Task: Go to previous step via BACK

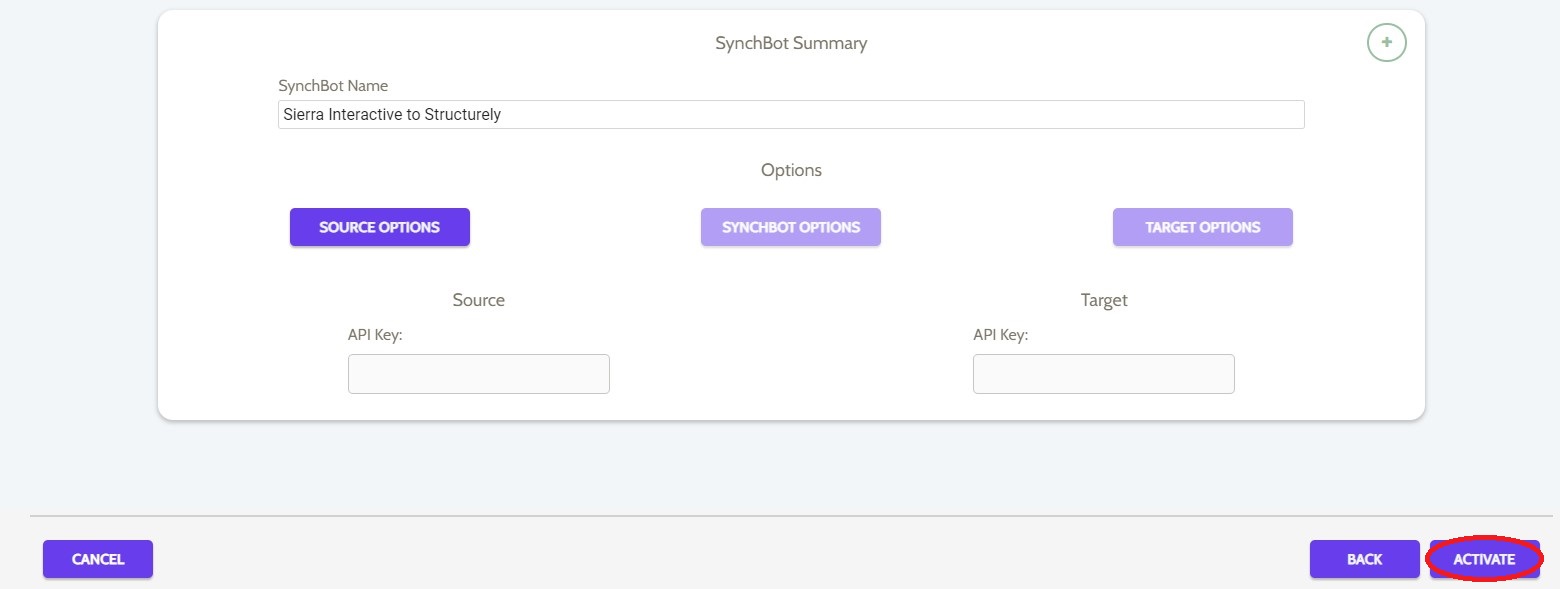Action: 1365,559
